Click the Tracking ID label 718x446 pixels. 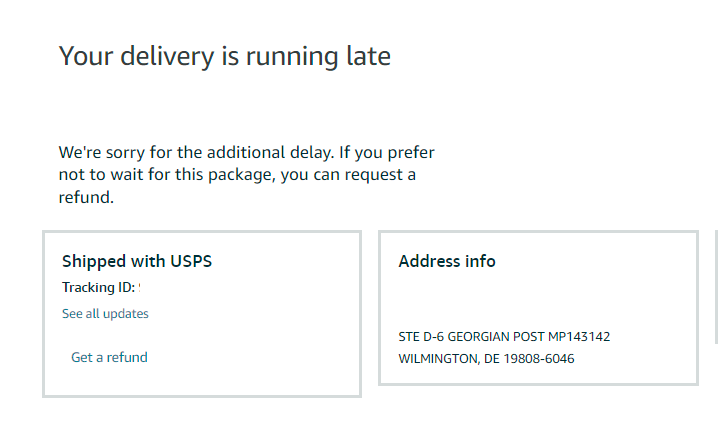point(98,287)
